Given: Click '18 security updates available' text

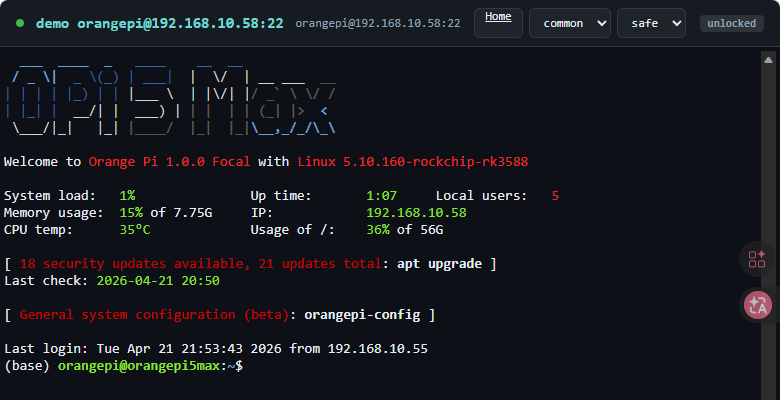Looking at the screenshot, I should tap(134, 263).
